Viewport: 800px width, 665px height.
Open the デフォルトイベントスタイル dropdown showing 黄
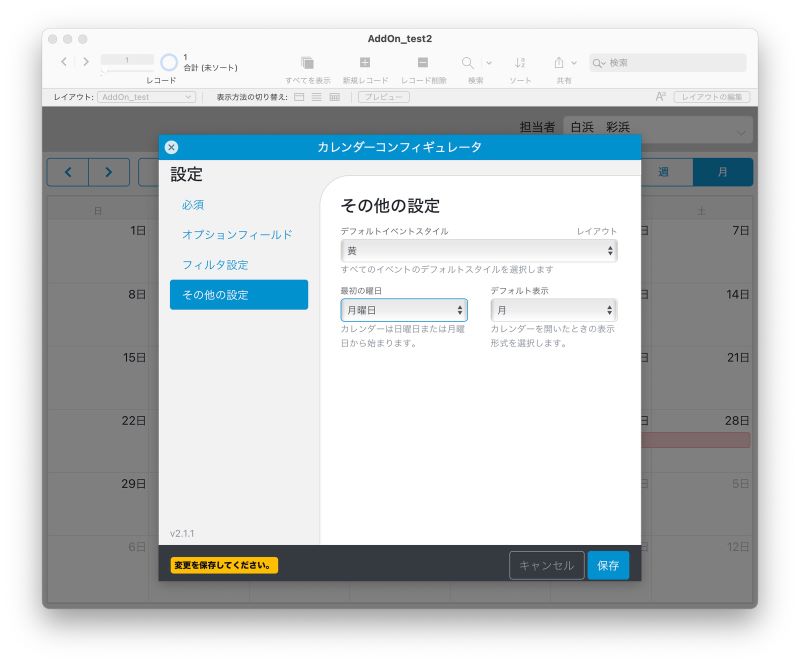click(x=479, y=251)
